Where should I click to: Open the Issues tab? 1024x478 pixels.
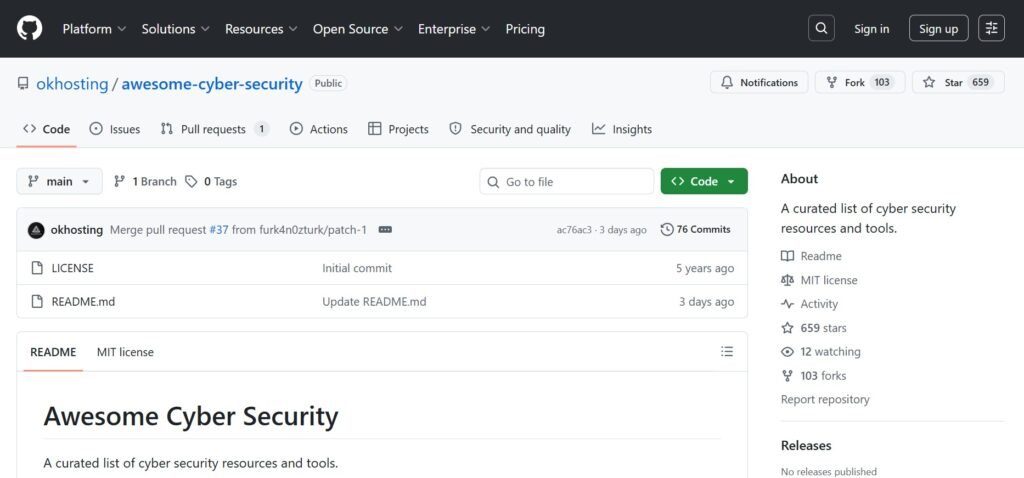coord(115,129)
